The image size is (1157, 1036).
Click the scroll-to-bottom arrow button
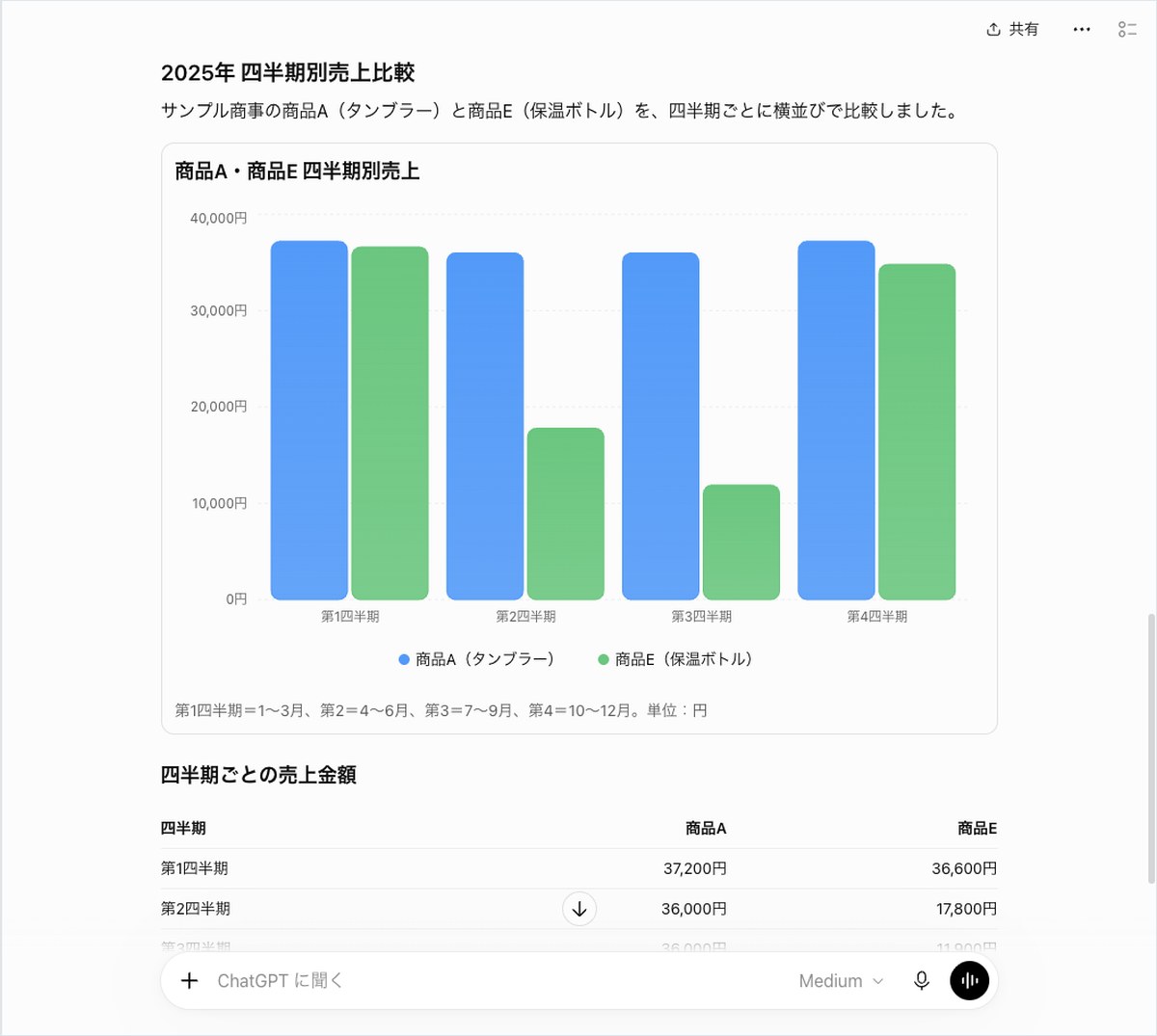click(579, 909)
